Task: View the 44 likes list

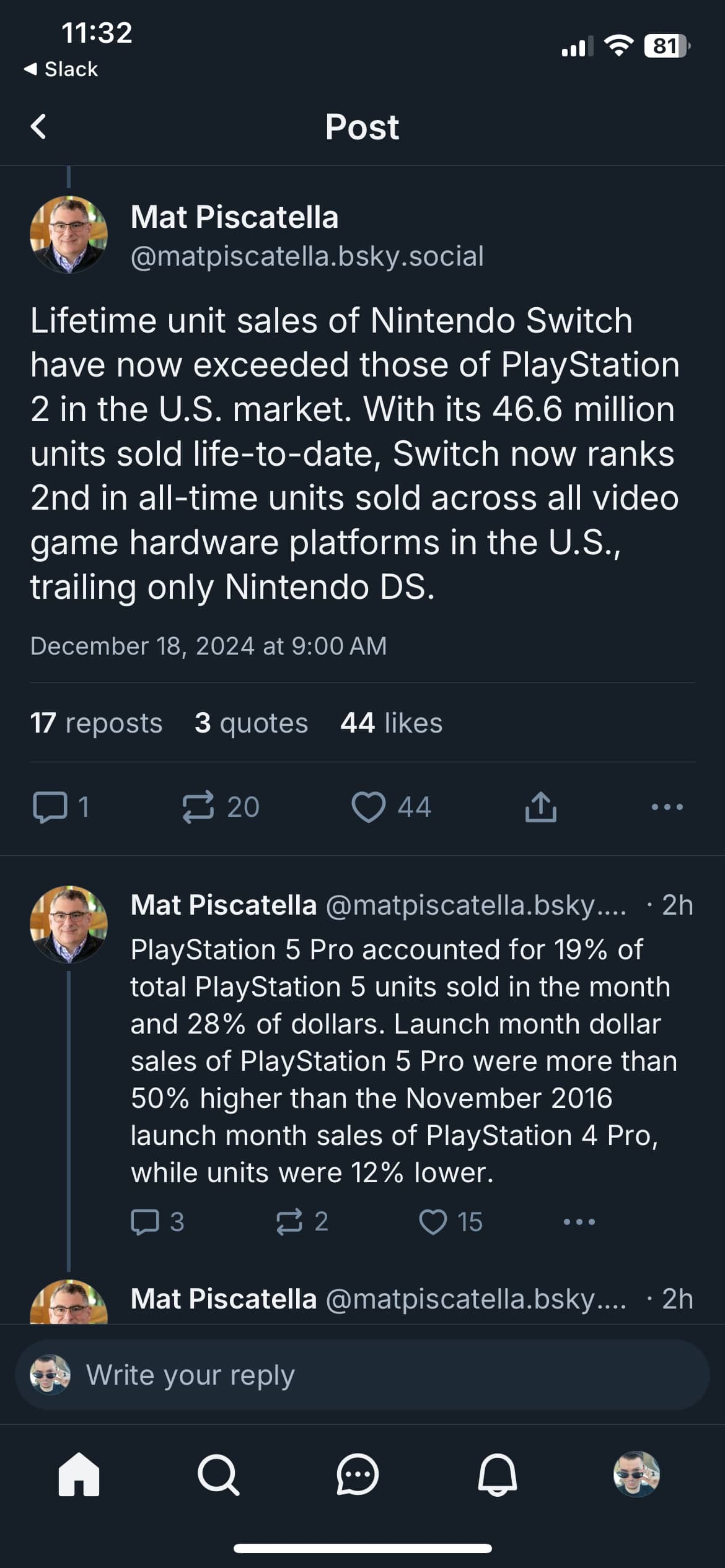Action: coord(390,722)
